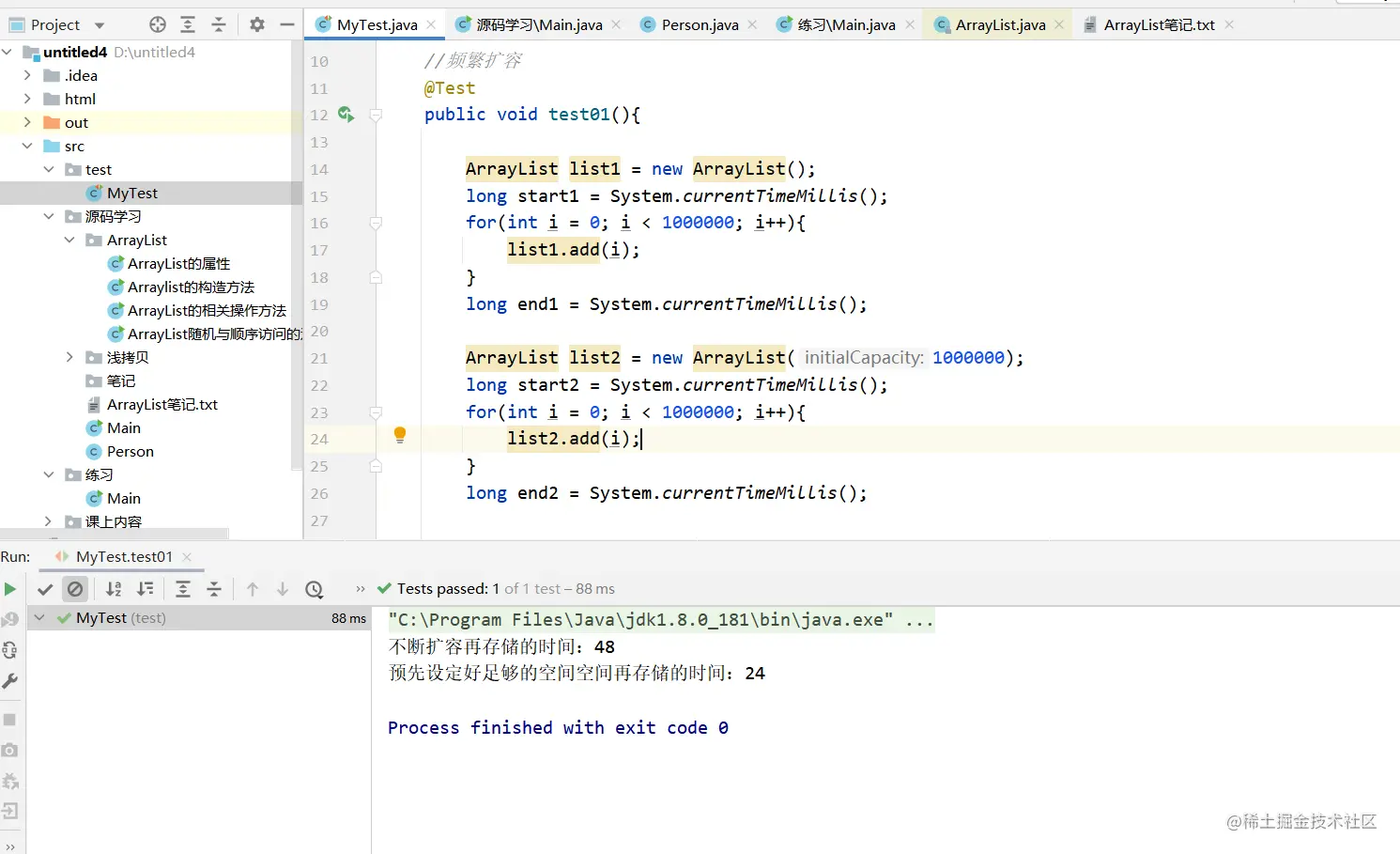Image resolution: width=1400 pixels, height=854 pixels.
Task: Collapse the src folder
Action: pyautogui.click(x=27, y=146)
